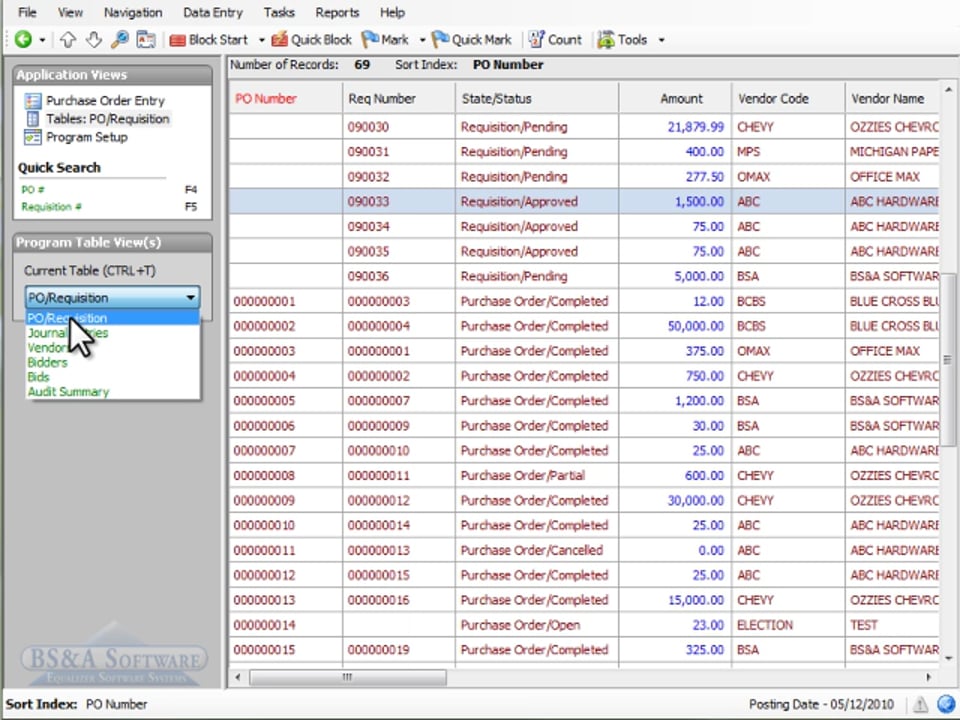Click the Program Setup view

click(x=87, y=137)
